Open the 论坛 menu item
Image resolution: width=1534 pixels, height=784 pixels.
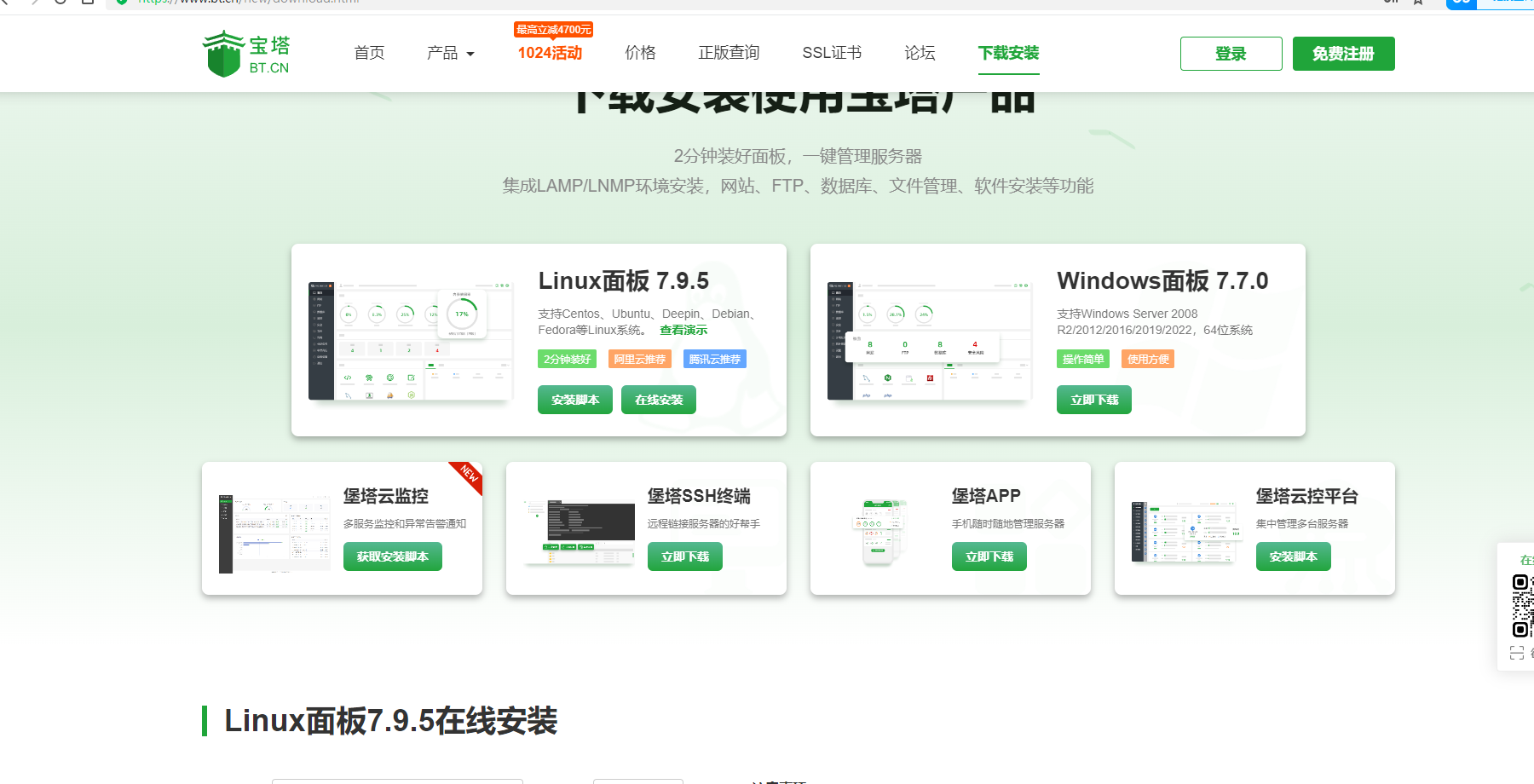920,53
